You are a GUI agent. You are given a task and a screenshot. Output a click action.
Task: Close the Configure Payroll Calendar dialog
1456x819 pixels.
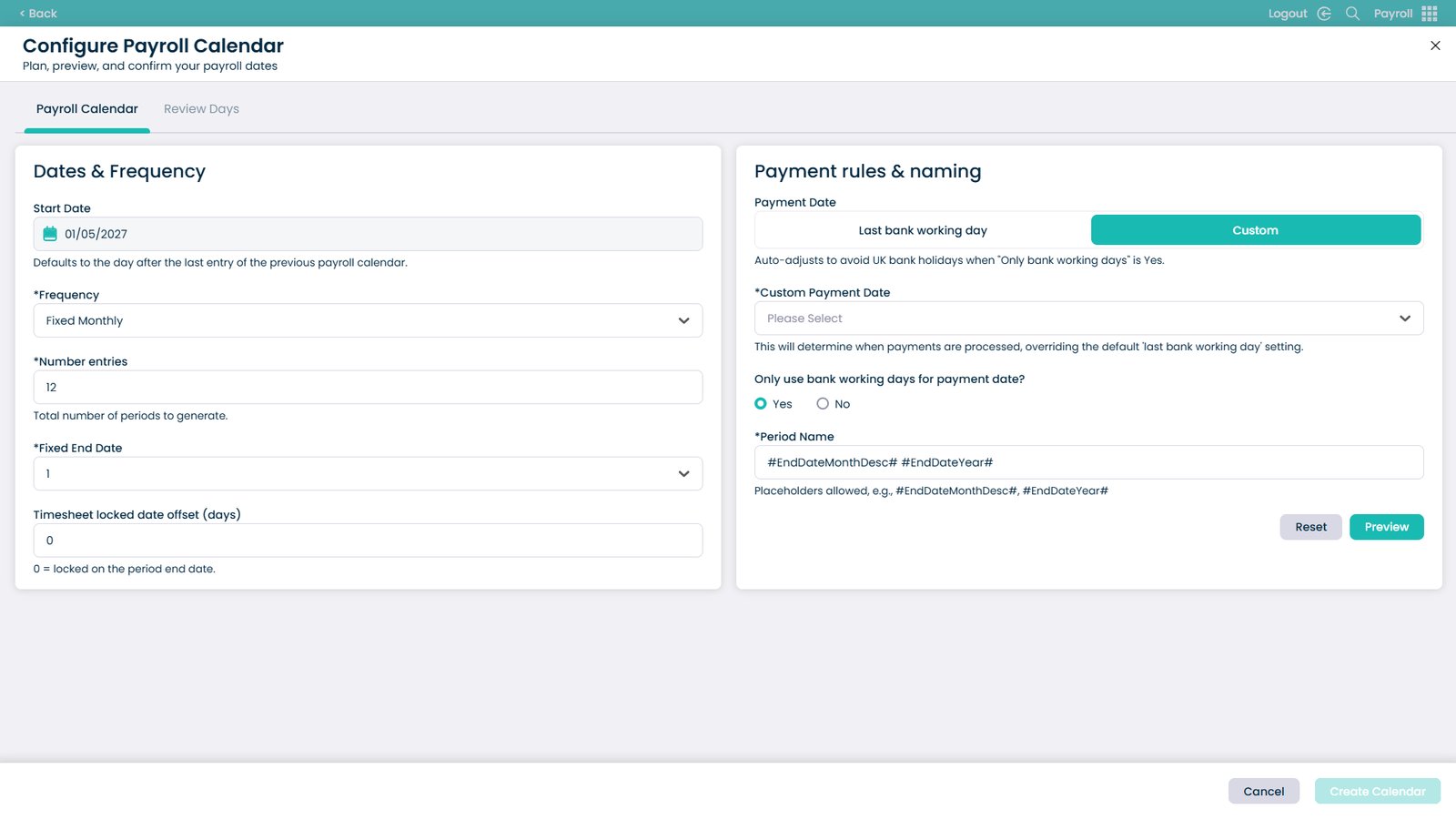coord(1435,45)
